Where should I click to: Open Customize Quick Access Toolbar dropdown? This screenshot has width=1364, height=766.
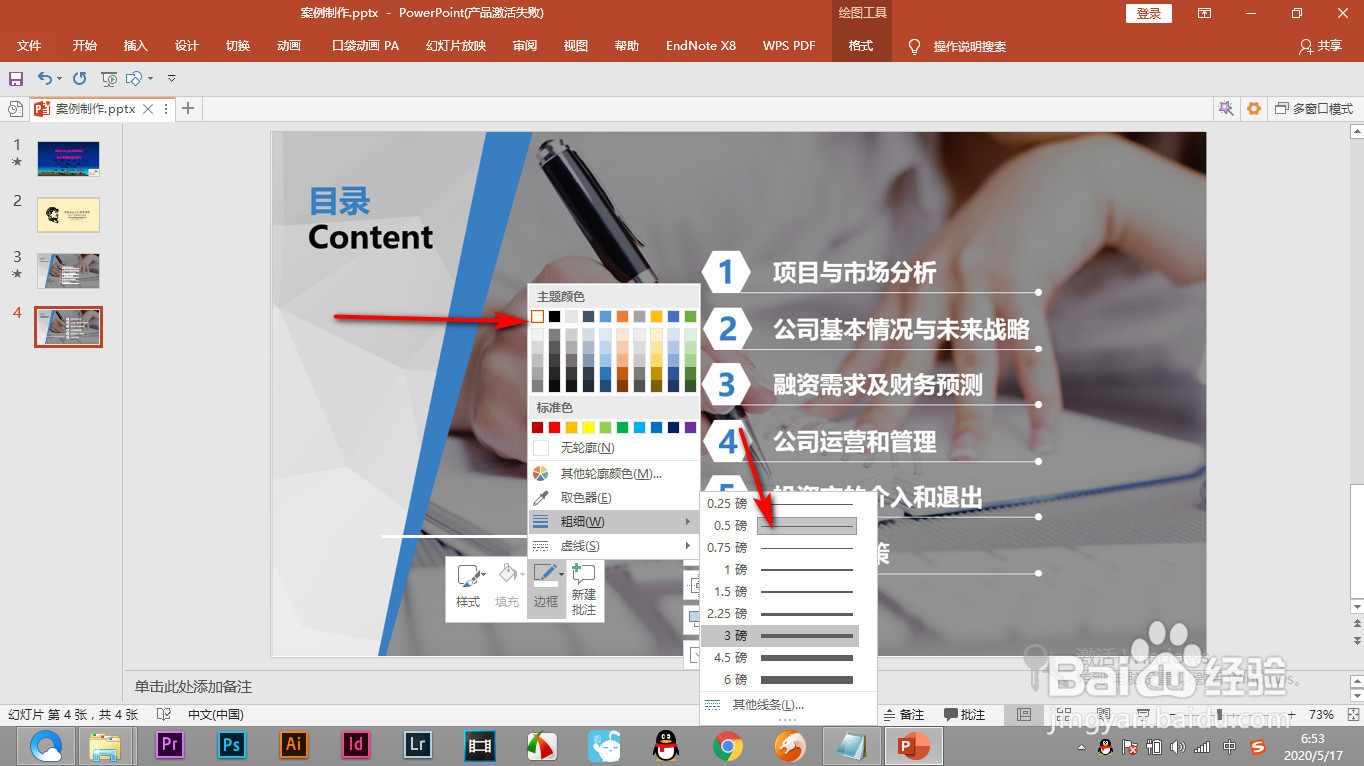coord(172,78)
